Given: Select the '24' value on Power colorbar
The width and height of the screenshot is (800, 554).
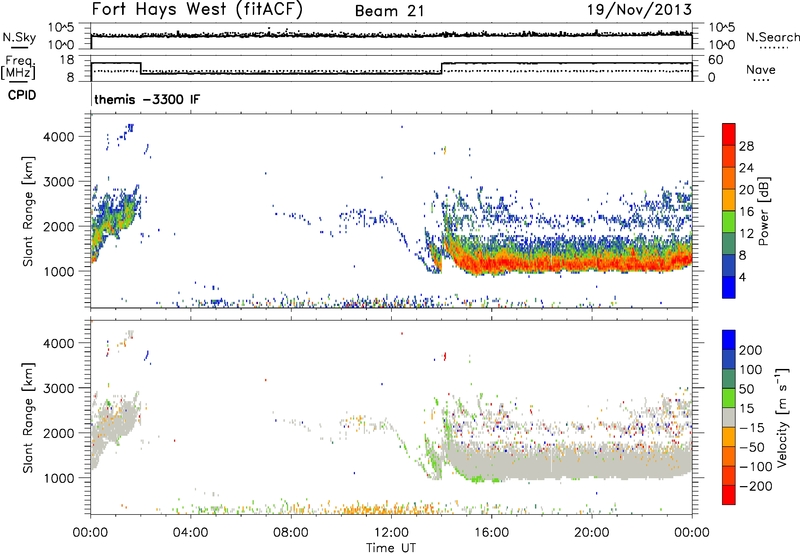Looking at the screenshot, I should (x=746, y=168).
